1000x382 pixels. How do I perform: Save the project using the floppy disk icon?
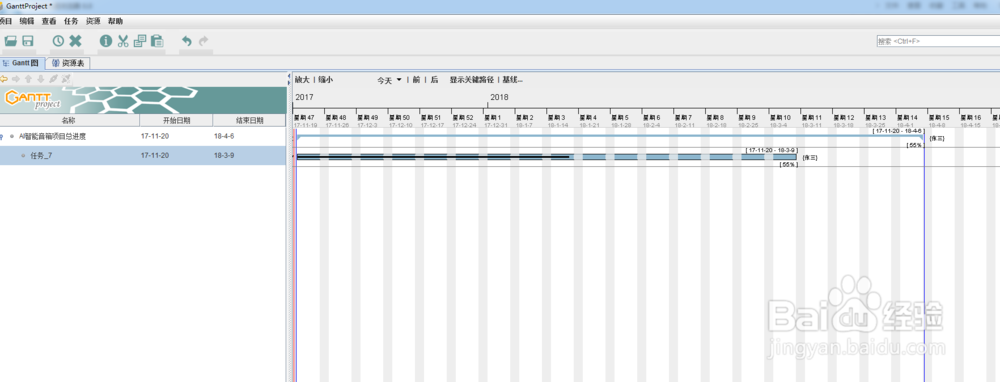(x=28, y=41)
